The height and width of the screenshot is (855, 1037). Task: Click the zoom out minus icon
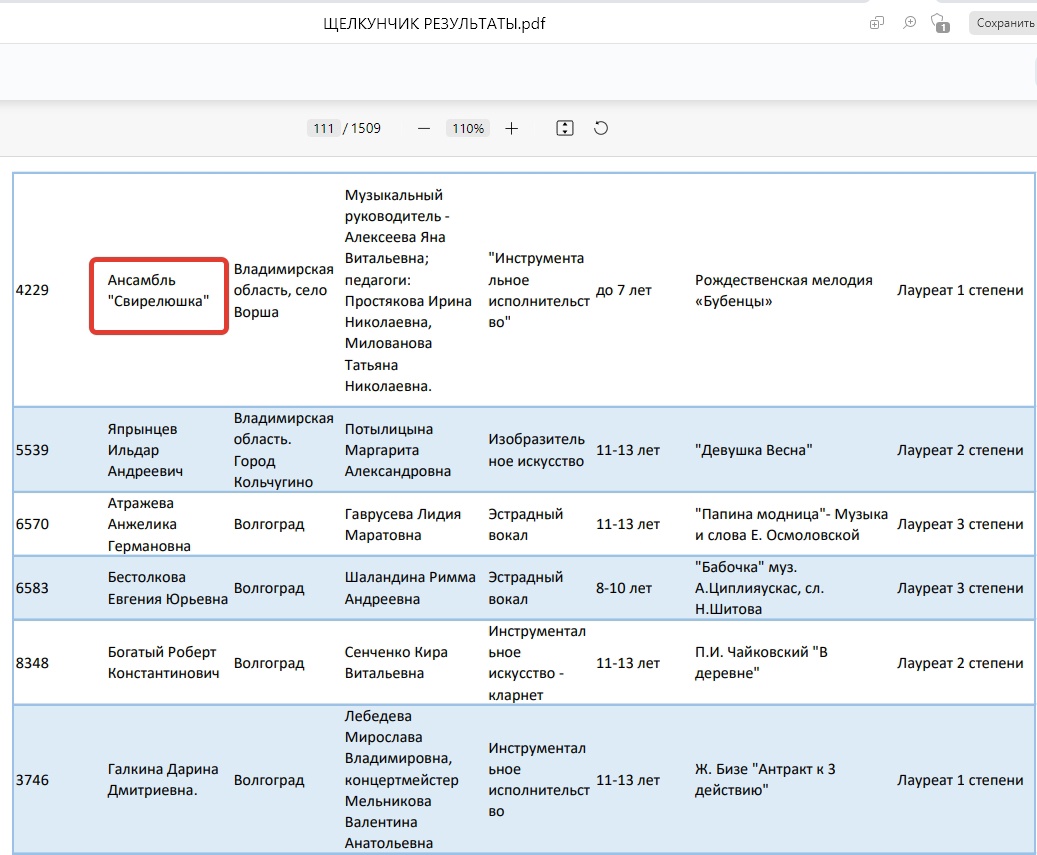424,128
